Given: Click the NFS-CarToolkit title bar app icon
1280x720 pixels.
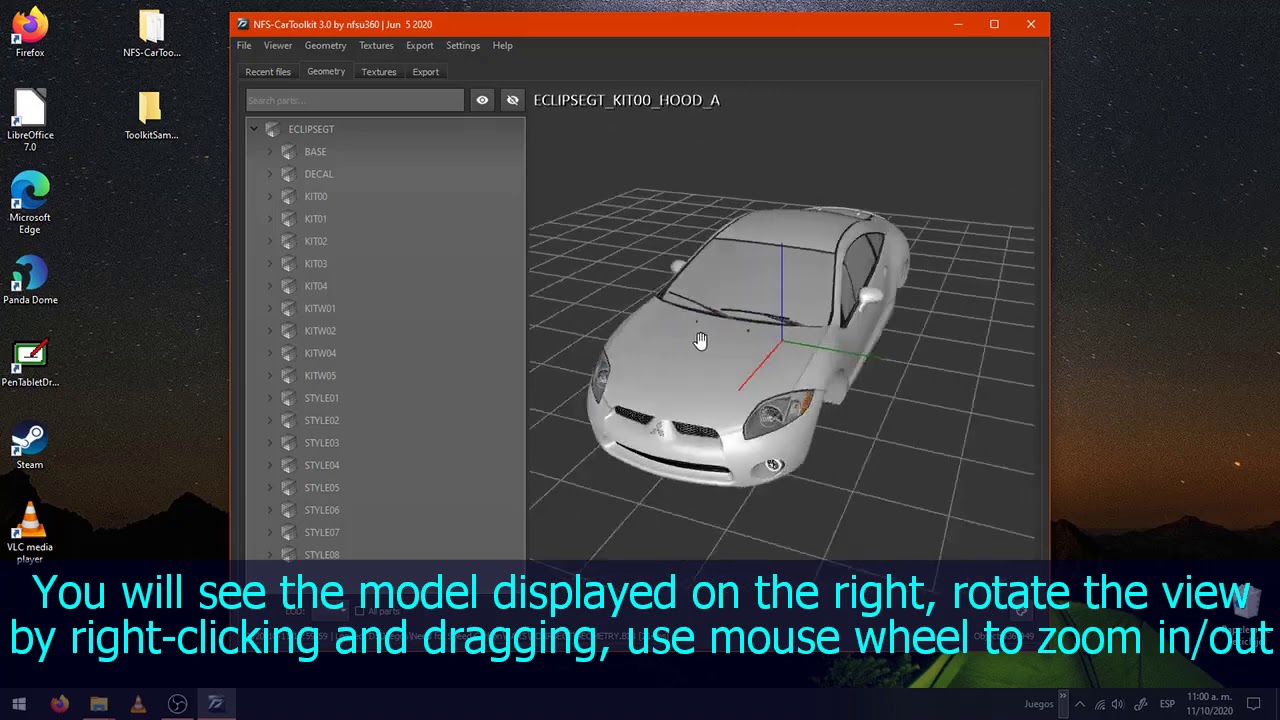Looking at the screenshot, I should [x=242, y=24].
